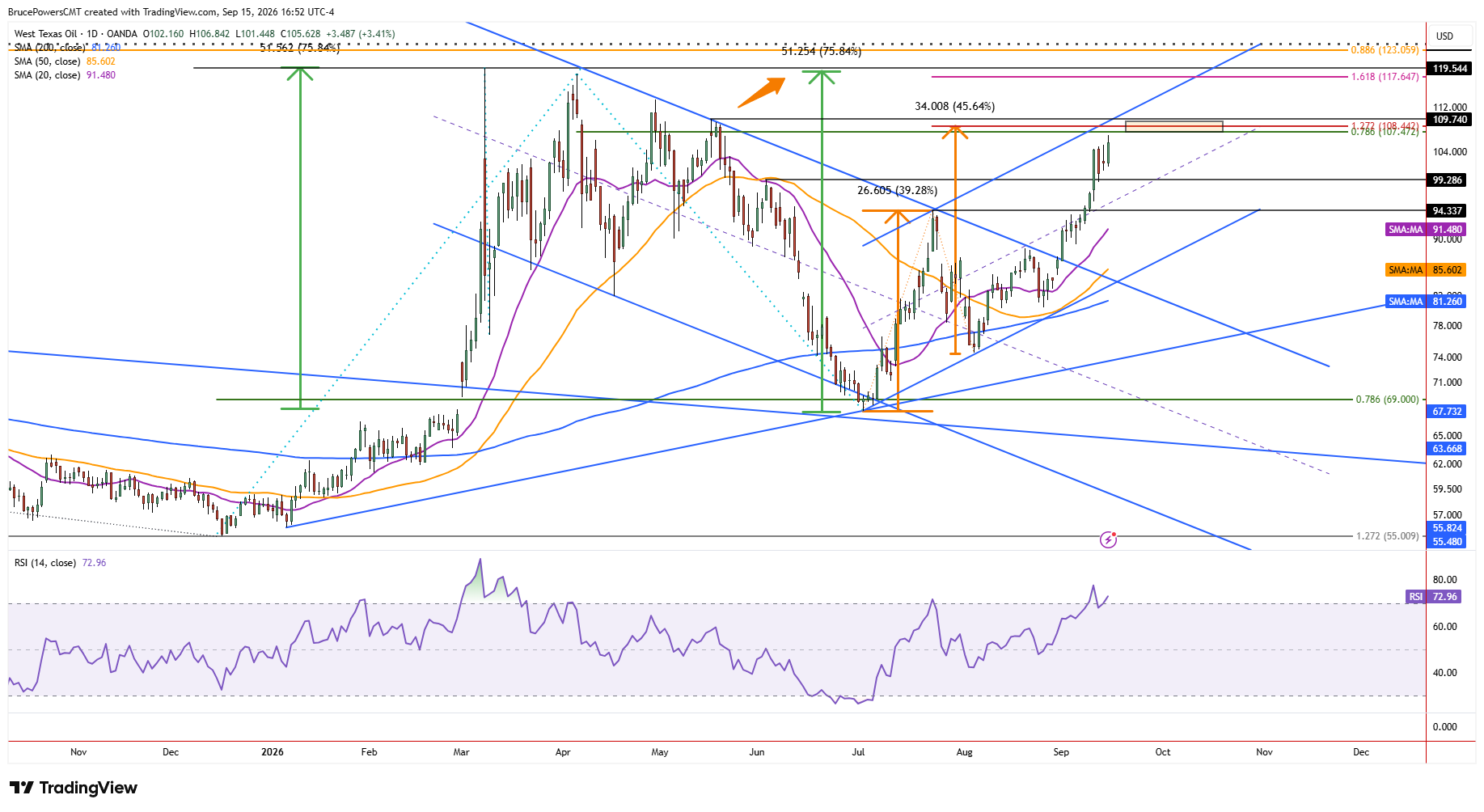1484x812 pixels.
Task: Click the 0.786 (69.000) Fibonacci label
Action: point(1387,400)
